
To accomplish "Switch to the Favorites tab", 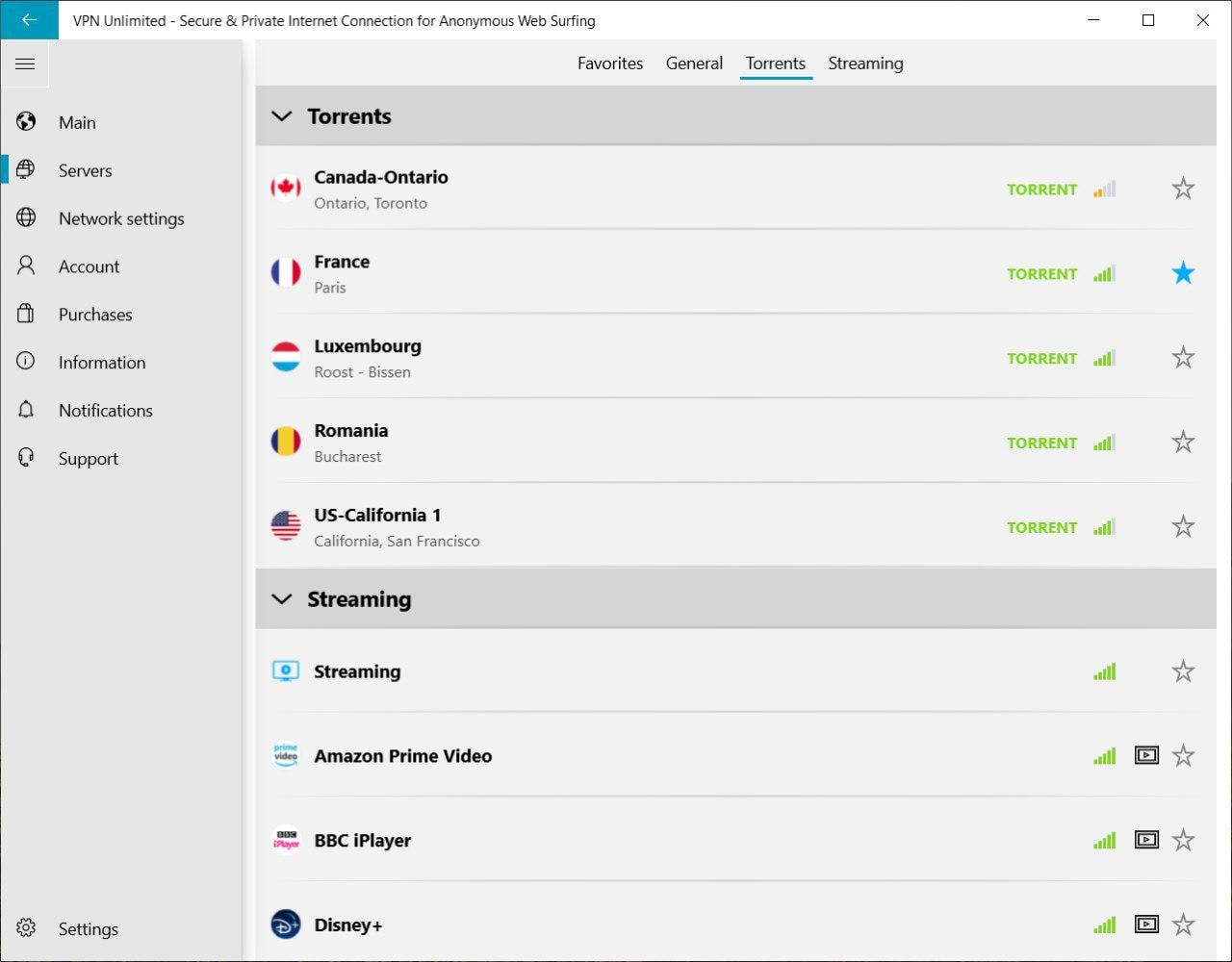I will coord(610,63).
